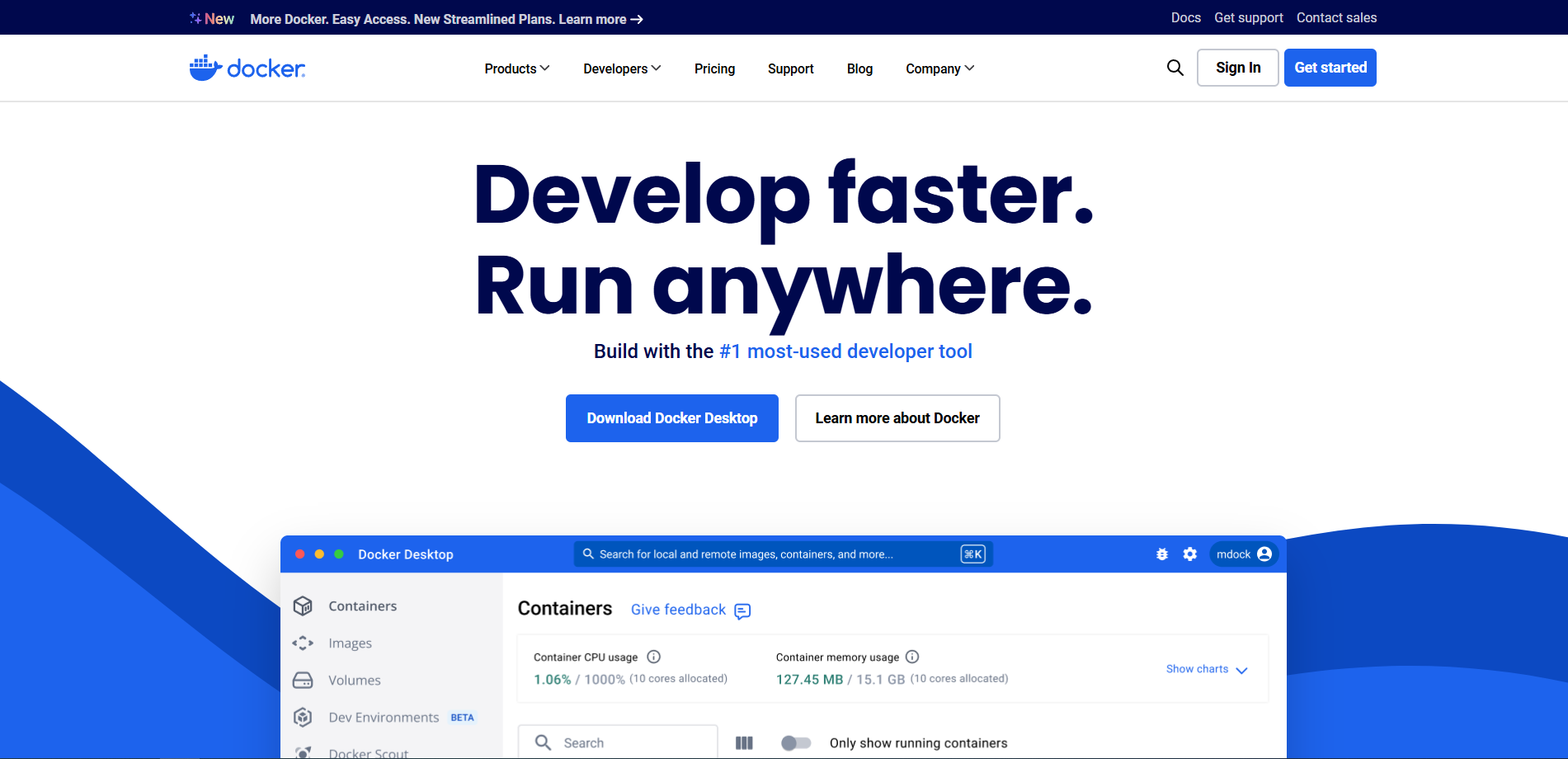Select Images in Docker Desktop sidebar
Image resolution: width=1568 pixels, height=759 pixels.
[x=350, y=643]
